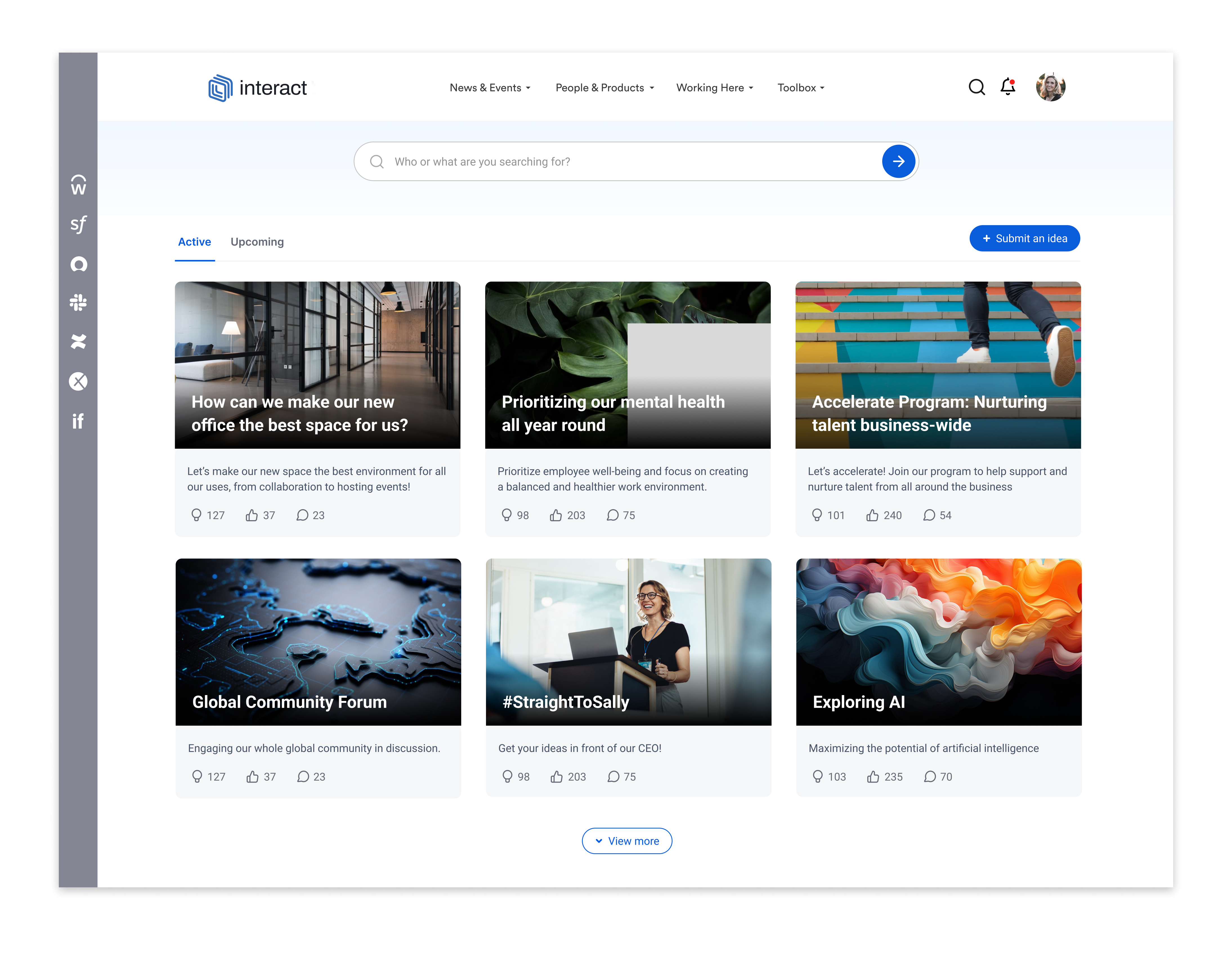Click the Submit an idea button
Viewport: 1232px width, 968px height.
point(1024,238)
